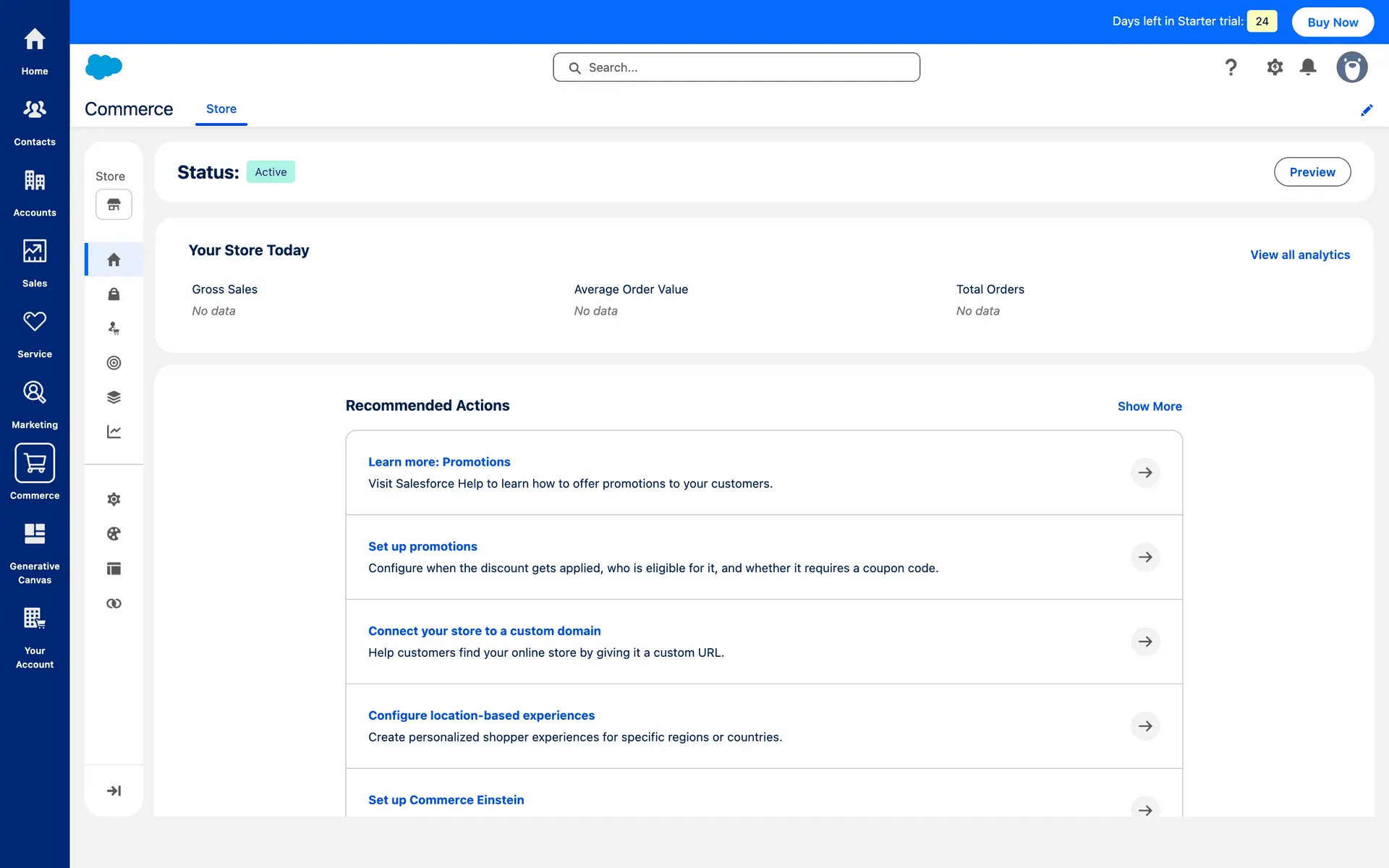Viewport: 1389px width, 868px height.
Task: Open the target goals icon in store sidebar
Action: click(x=114, y=363)
